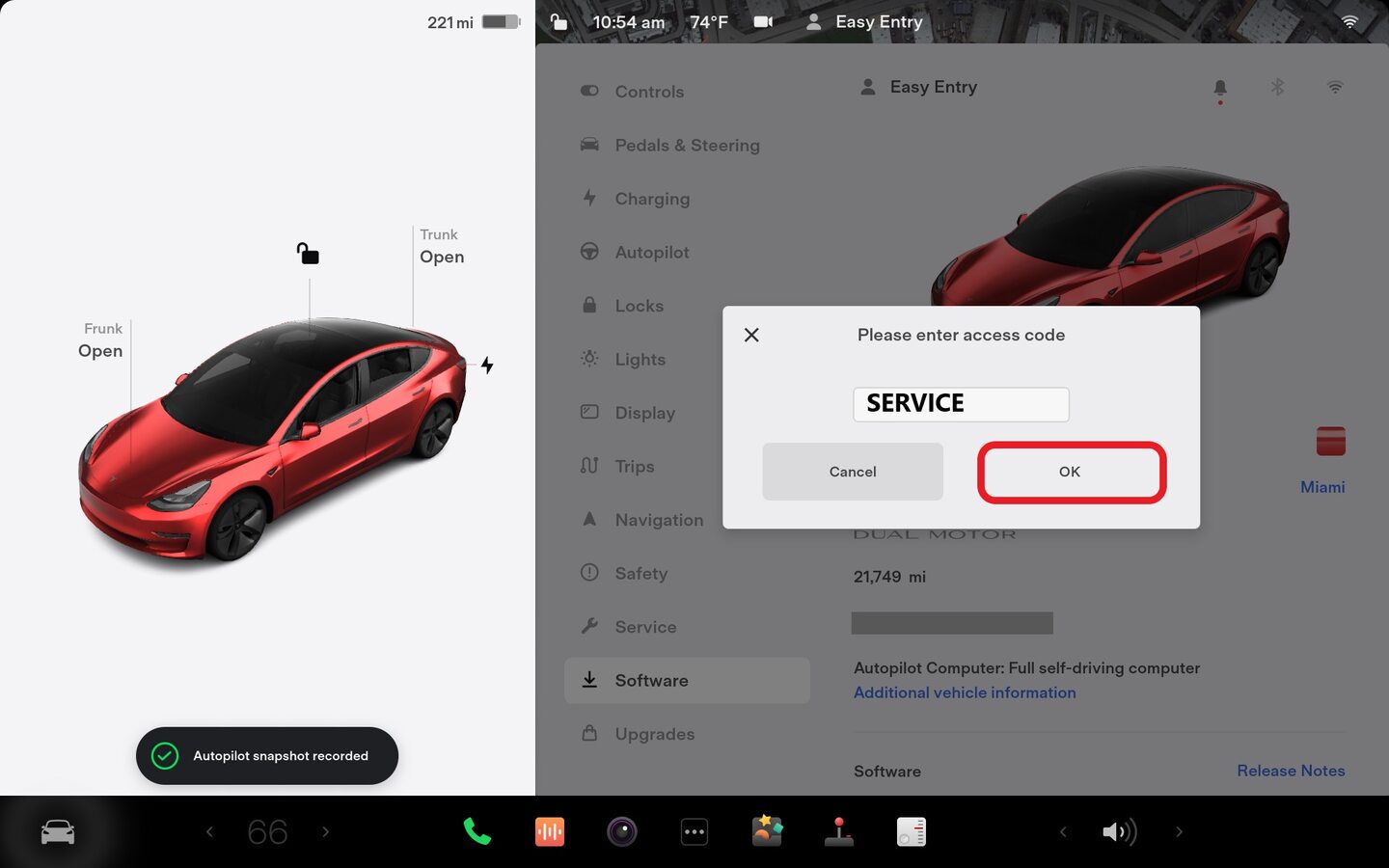Viewport: 1389px width, 868px height.
Task: Toggle the car lock icon above vehicle
Action: tap(308, 254)
